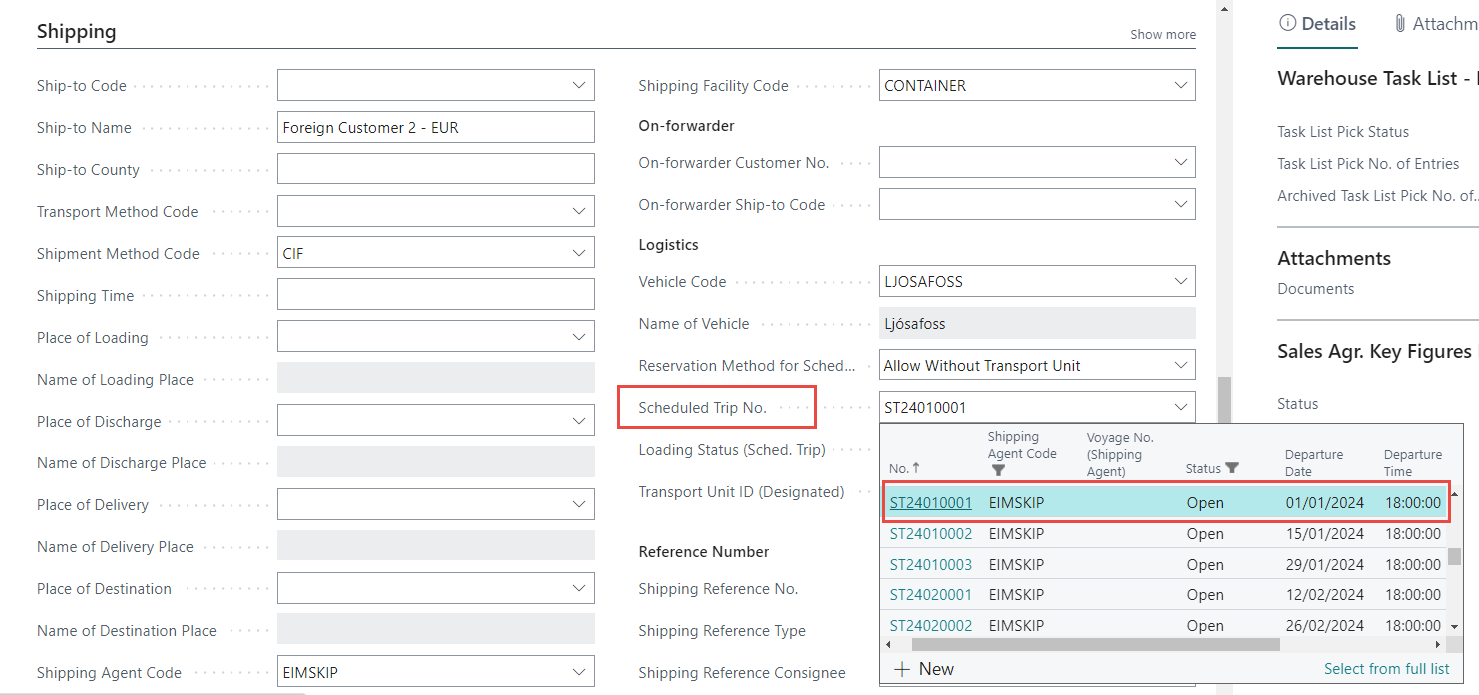Viewport: 1479px width, 695px height.
Task: Expand the Ship-to Code dropdown
Action: pyautogui.click(x=579, y=86)
